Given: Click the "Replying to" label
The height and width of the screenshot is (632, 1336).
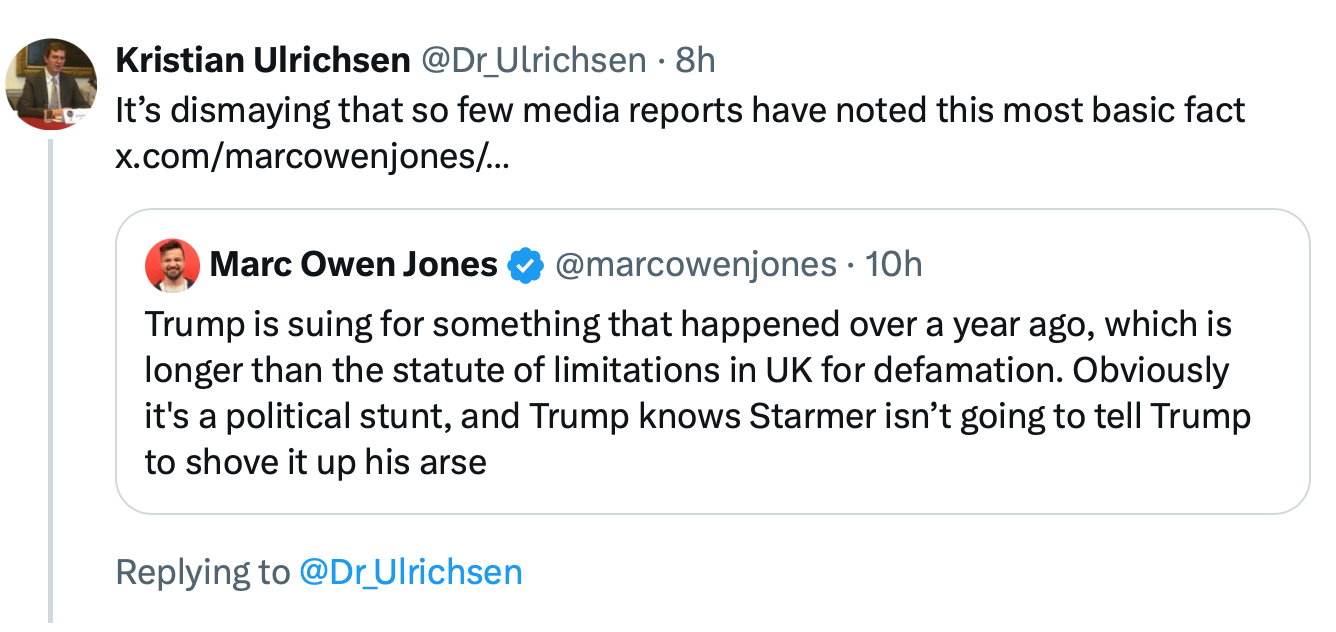Looking at the screenshot, I should [x=201, y=572].
